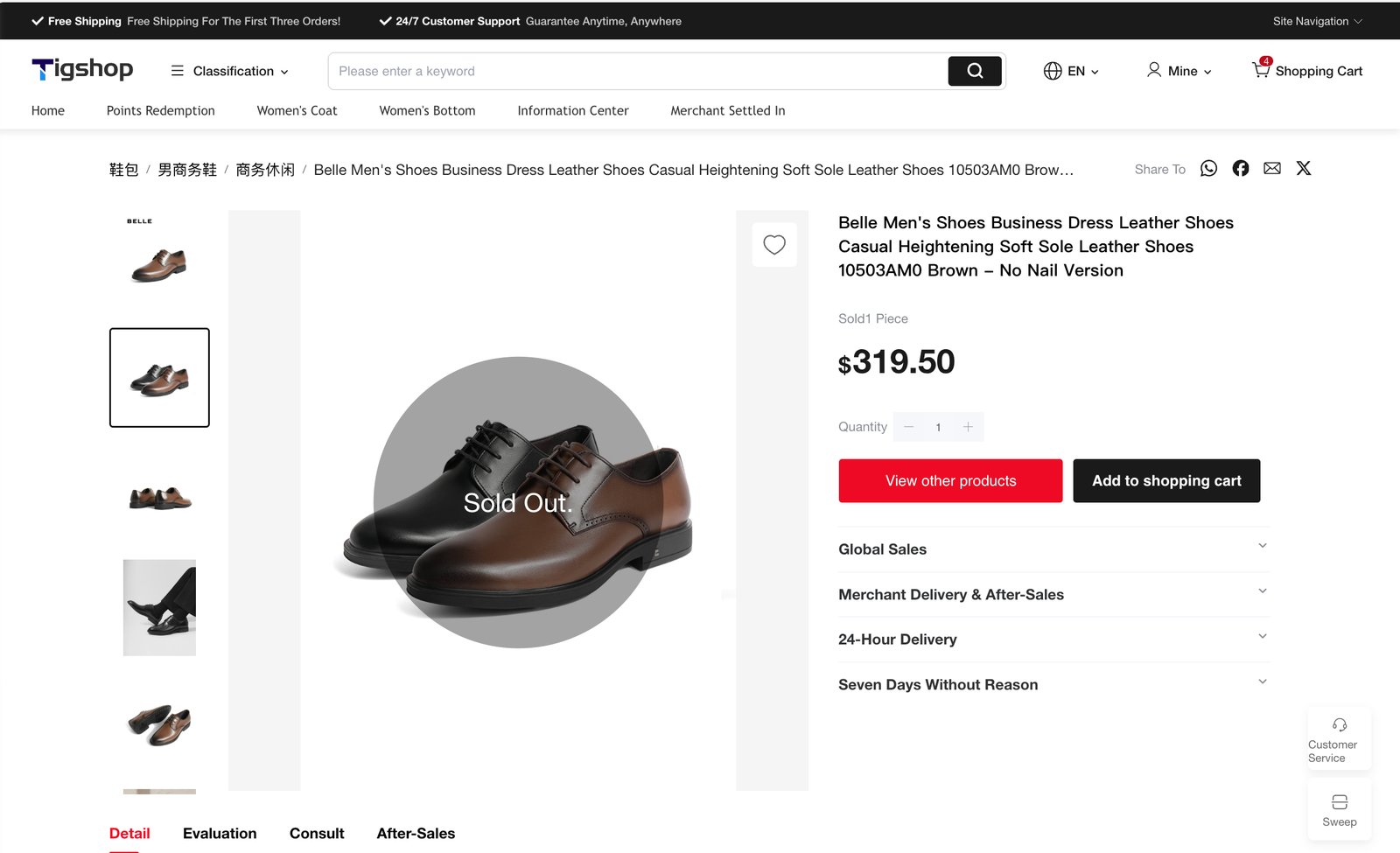This screenshot has width=1400, height=853.
Task: Open the Classification menu
Action: 230,71
